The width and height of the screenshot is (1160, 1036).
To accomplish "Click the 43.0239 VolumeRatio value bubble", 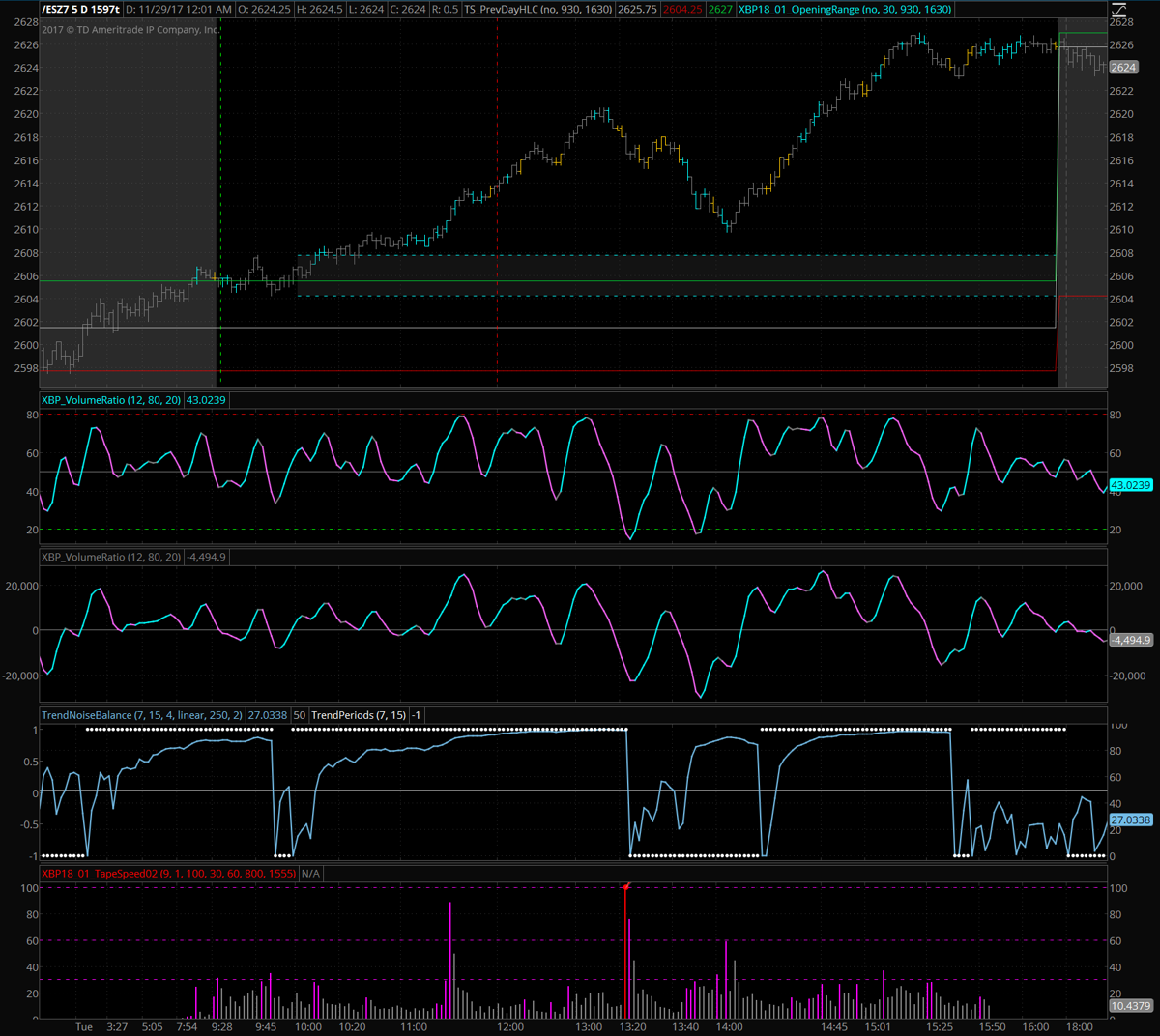I will tap(1130, 485).
